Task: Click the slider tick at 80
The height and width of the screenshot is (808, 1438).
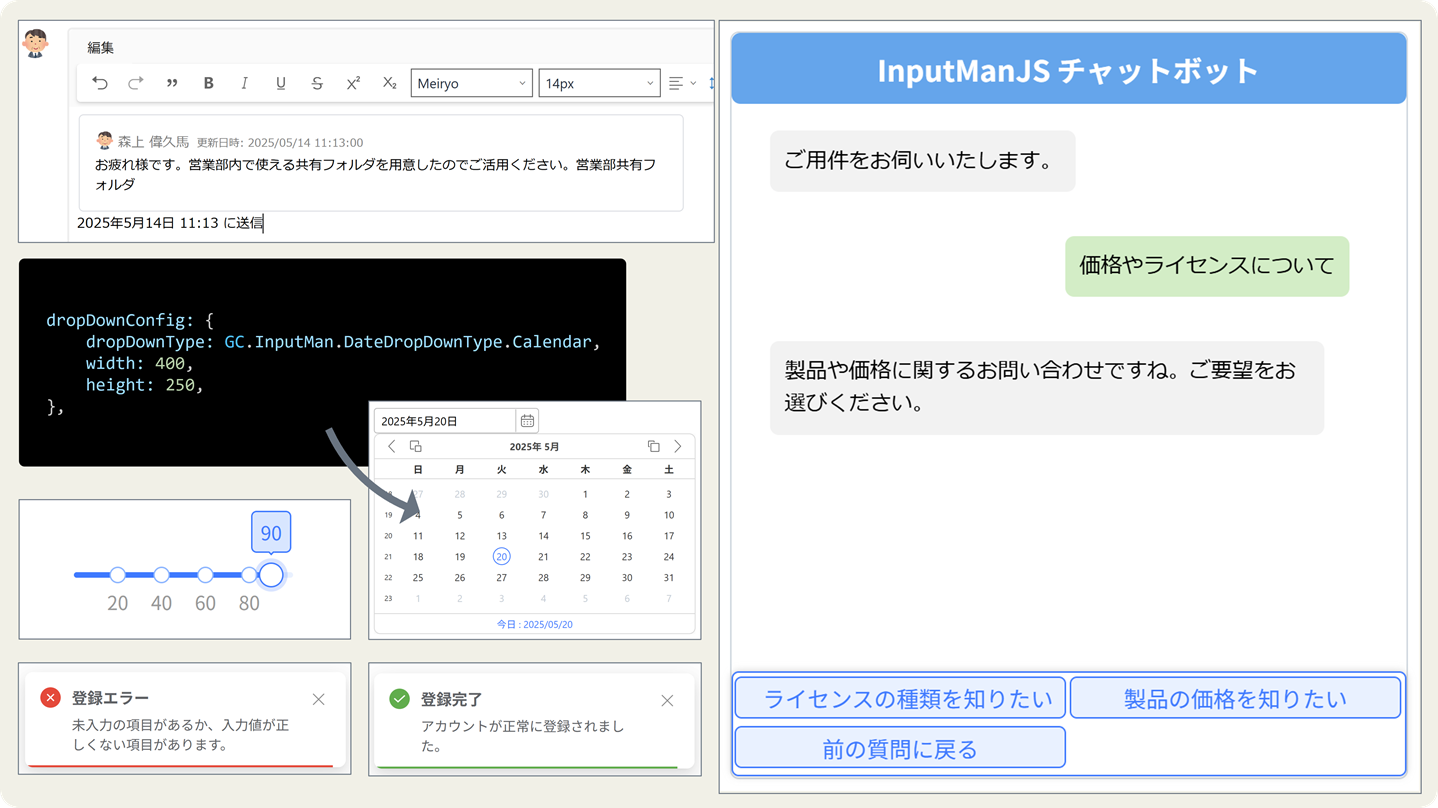Action: [x=249, y=575]
